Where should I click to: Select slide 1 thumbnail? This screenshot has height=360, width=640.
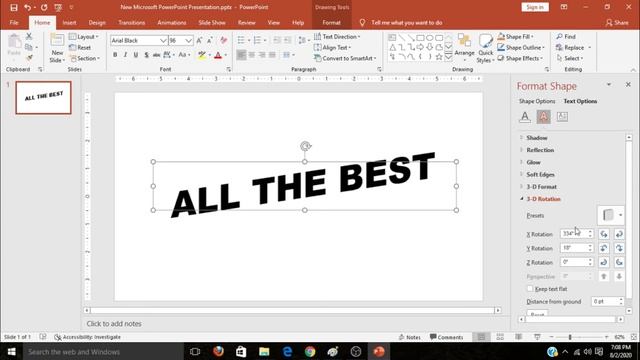[x=43, y=98]
